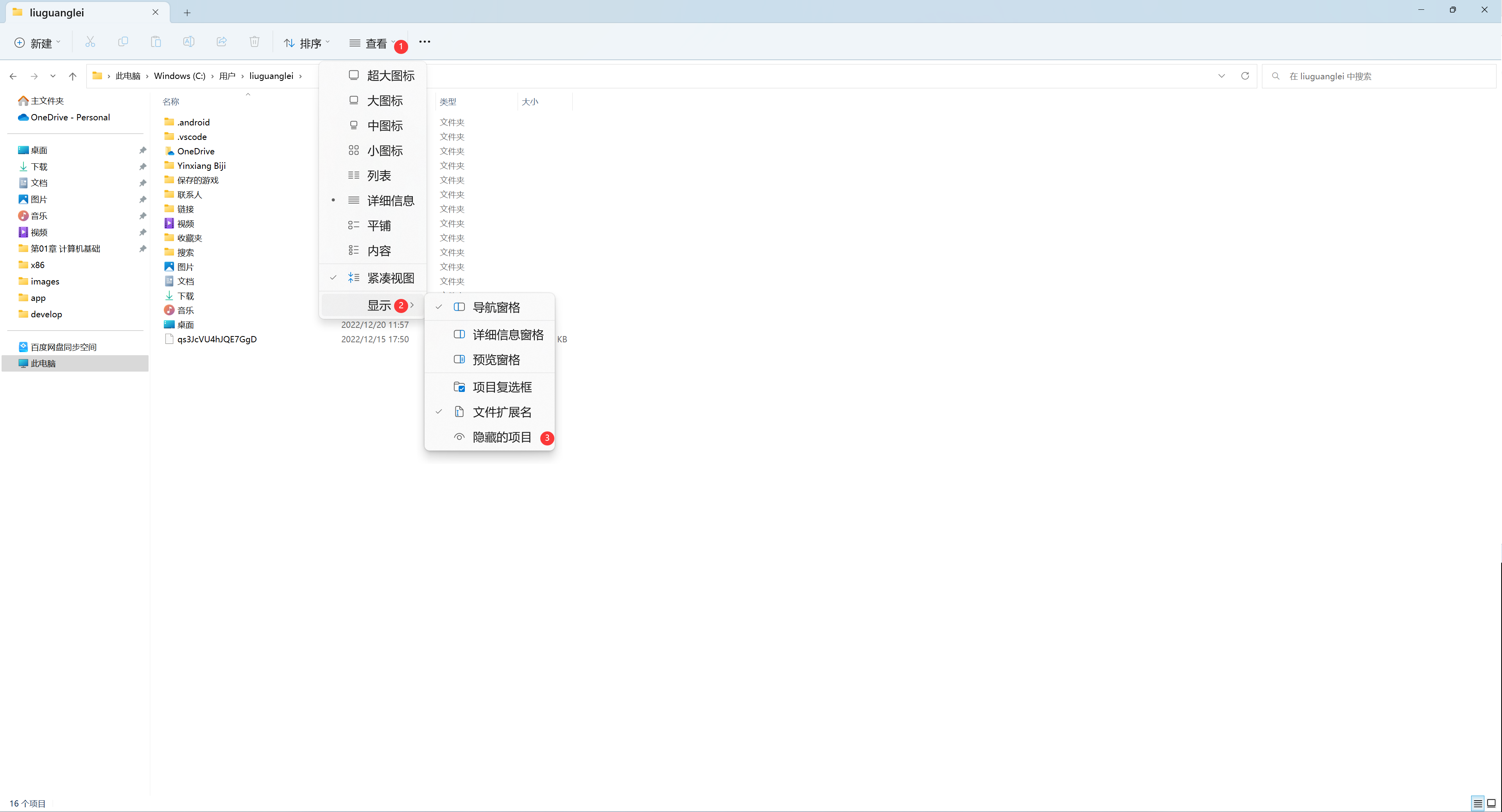Open the 排序 sort dropdown

click(x=307, y=43)
